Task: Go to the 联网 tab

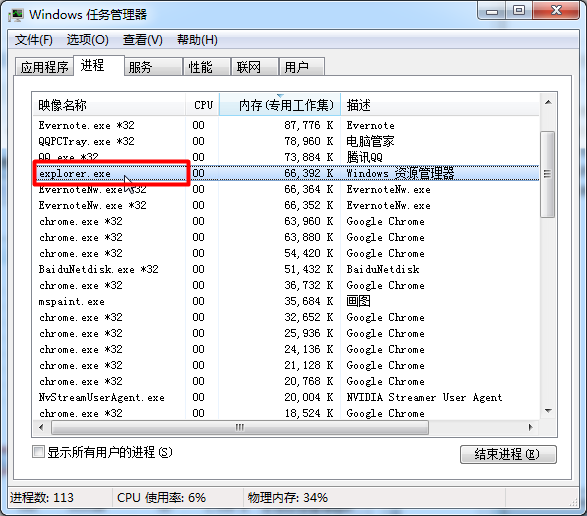Action: (x=255, y=67)
